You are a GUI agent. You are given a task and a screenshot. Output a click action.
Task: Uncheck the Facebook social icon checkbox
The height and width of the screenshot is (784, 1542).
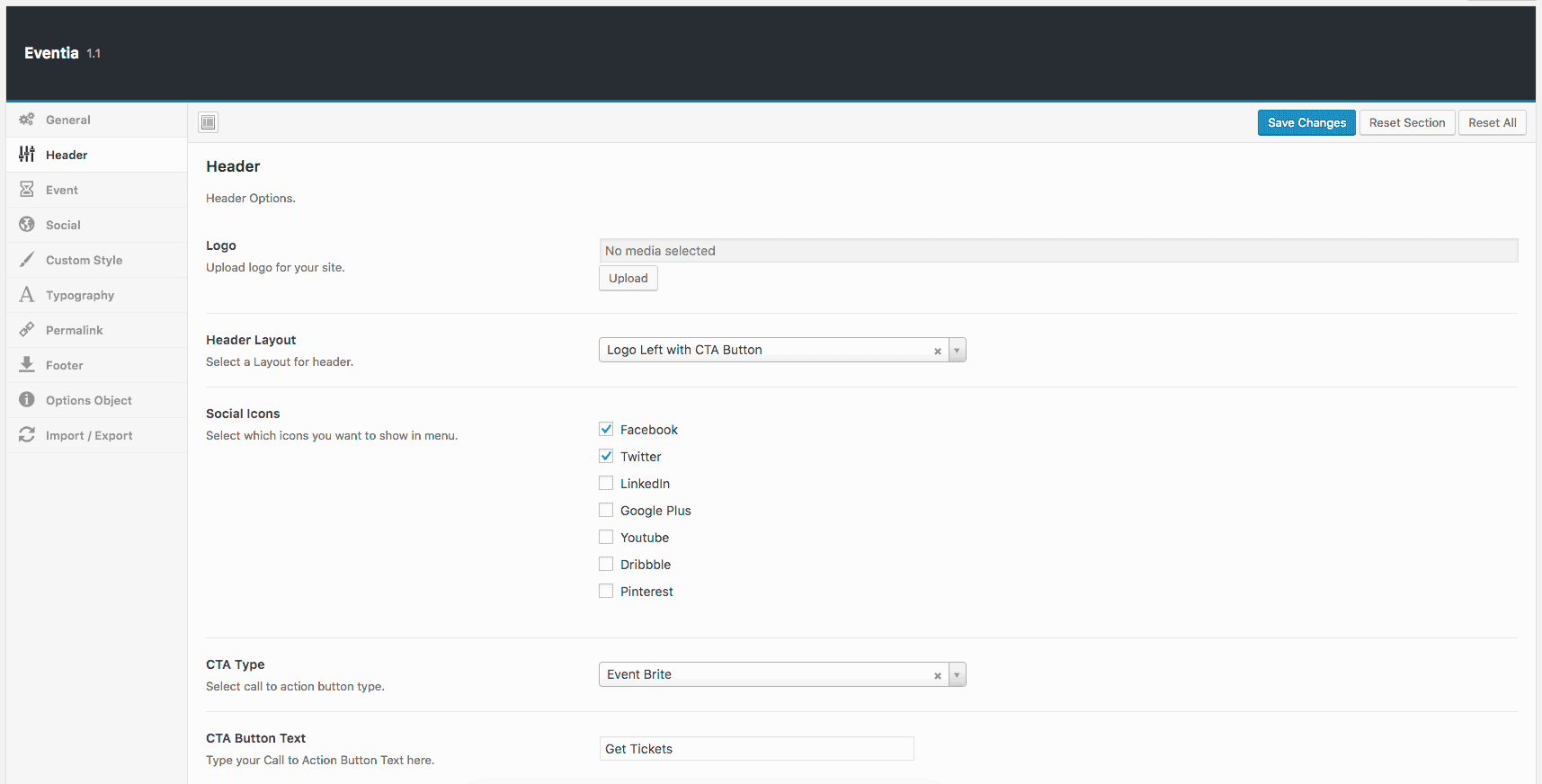pos(606,430)
